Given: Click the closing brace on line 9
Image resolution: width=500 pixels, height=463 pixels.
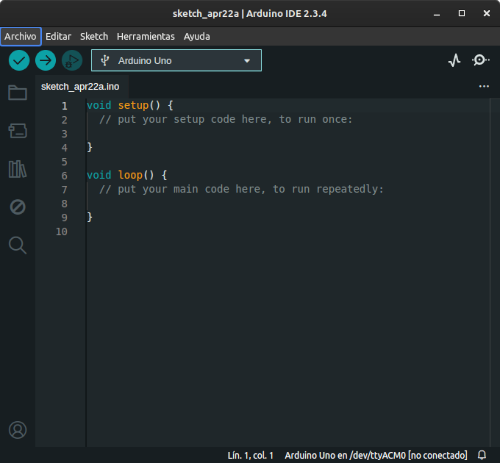Looking at the screenshot, I should pyautogui.click(x=89, y=217).
